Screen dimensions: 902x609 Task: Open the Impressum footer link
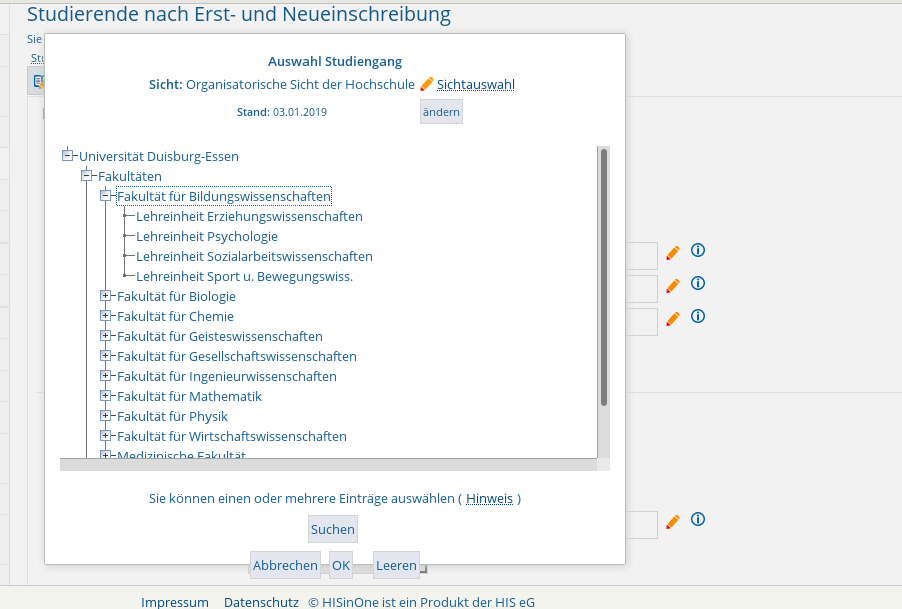(175, 602)
